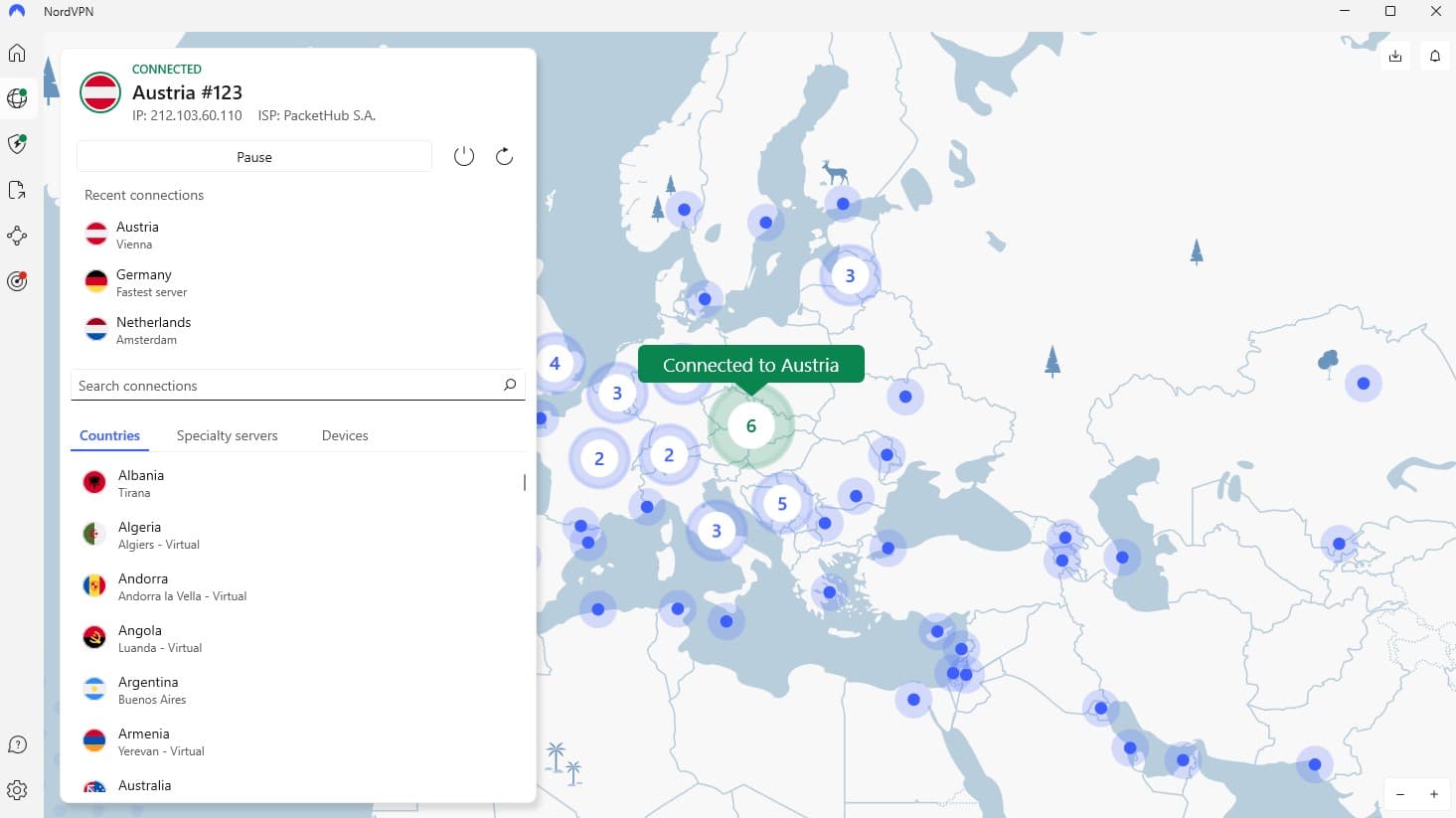Click the map cluster marker 5
This screenshot has height=818, width=1456.
coord(781,504)
